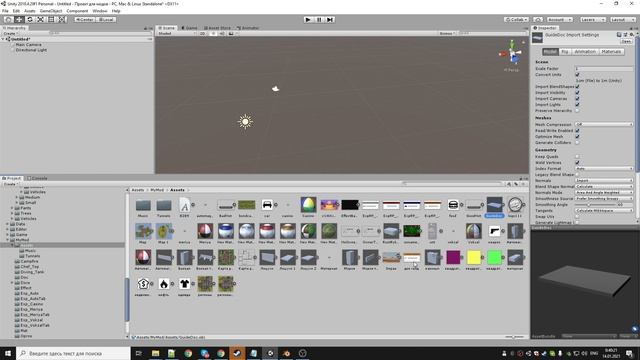Select the Move tool in the toolbar
The image size is (640, 360).
tap(19, 19)
